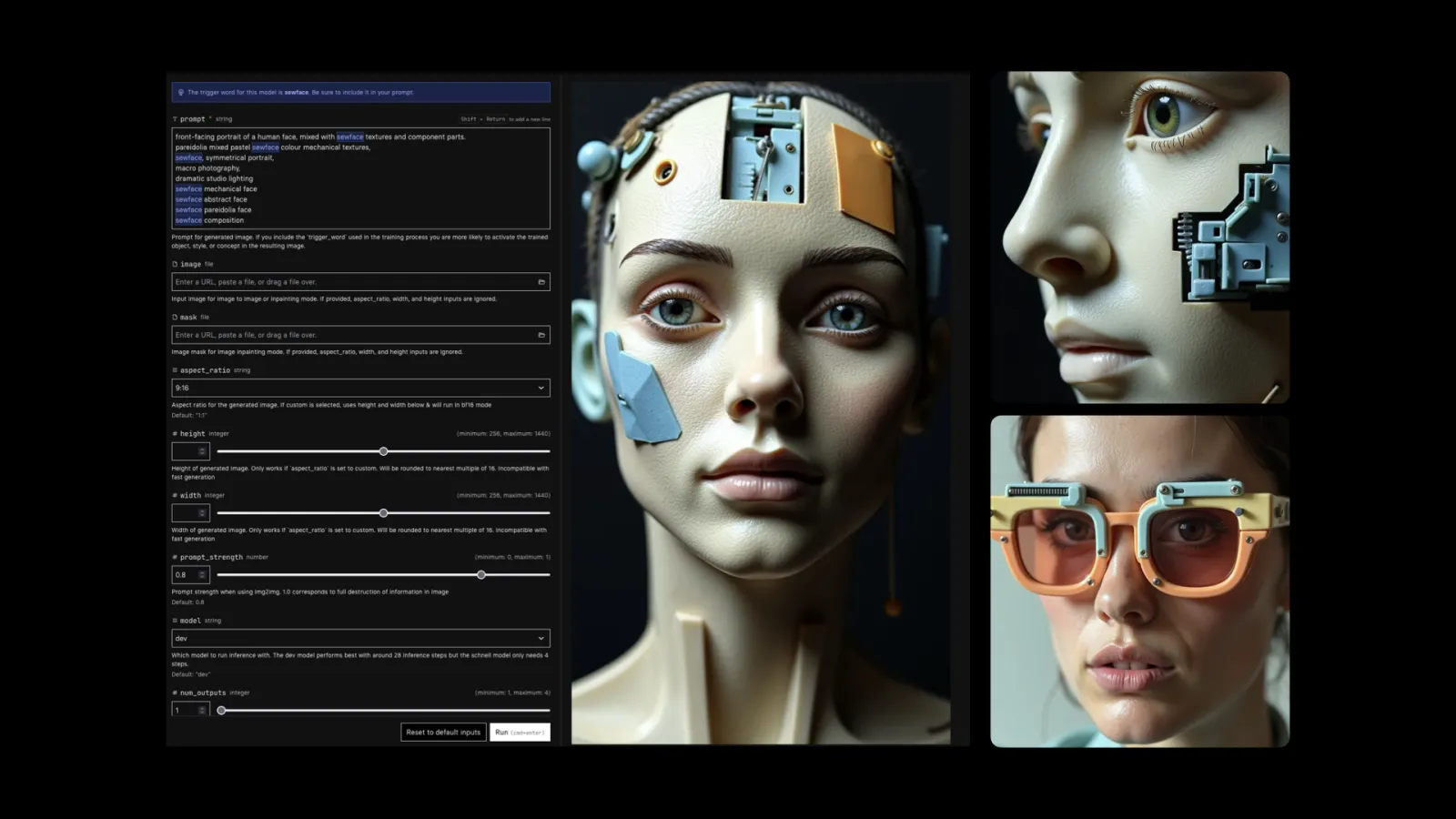Viewport: 1456px width, 819px height.
Task: Click the height number input box
Action: click(191, 451)
